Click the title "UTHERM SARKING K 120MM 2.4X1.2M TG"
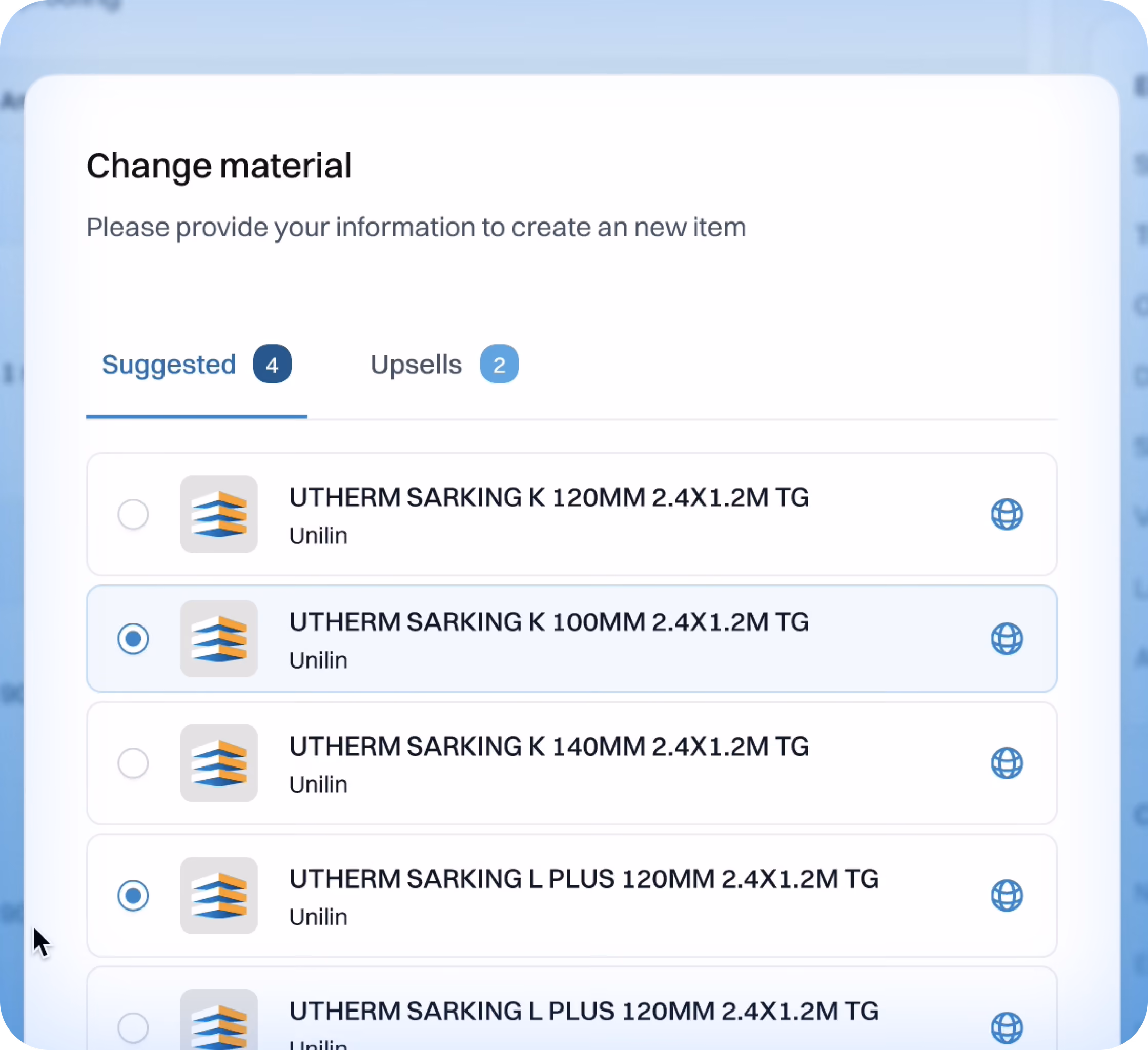The width and height of the screenshot is (1148, 1050). (549, 497)
